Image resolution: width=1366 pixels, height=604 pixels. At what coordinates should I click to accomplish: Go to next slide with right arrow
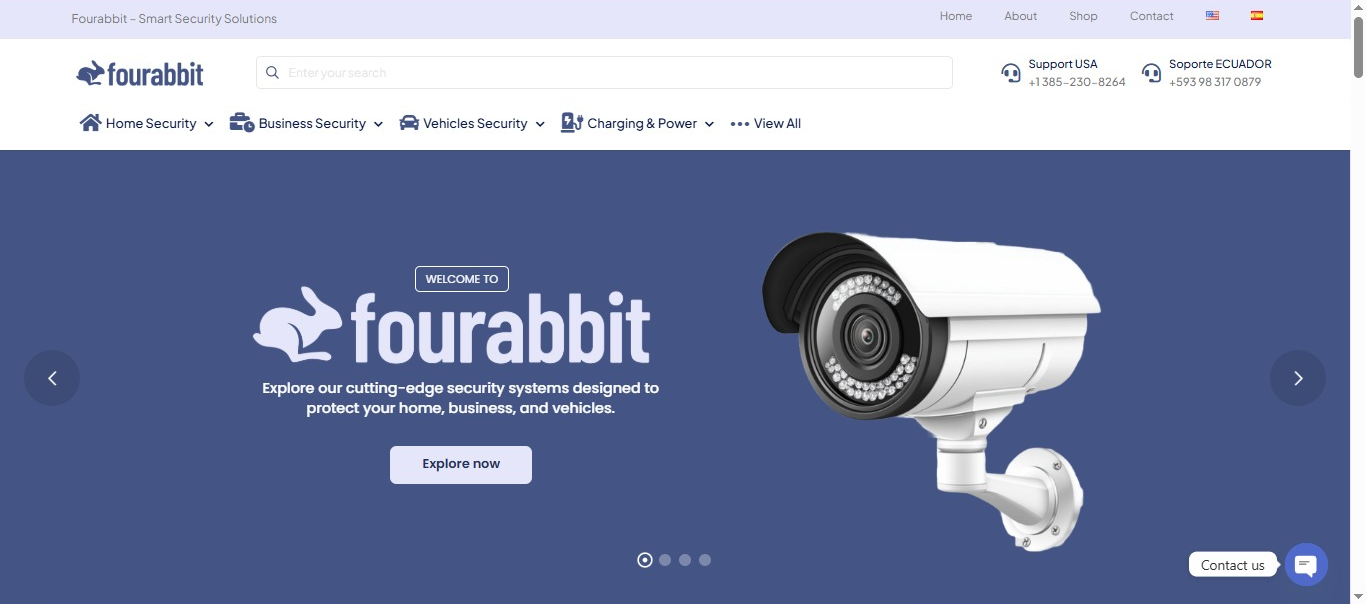coord(1298,378)
